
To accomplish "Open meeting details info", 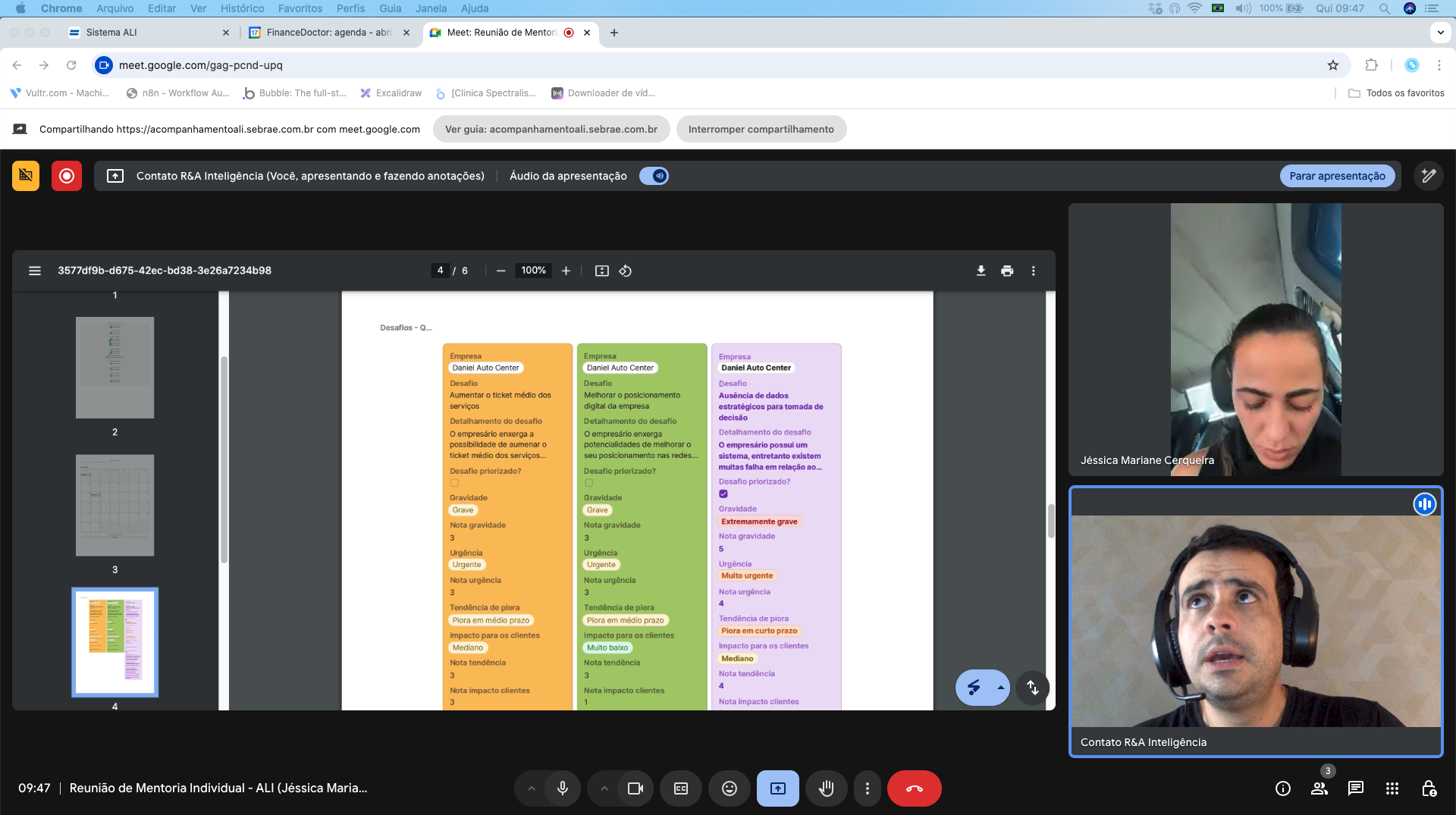I will pos(1283,788).
